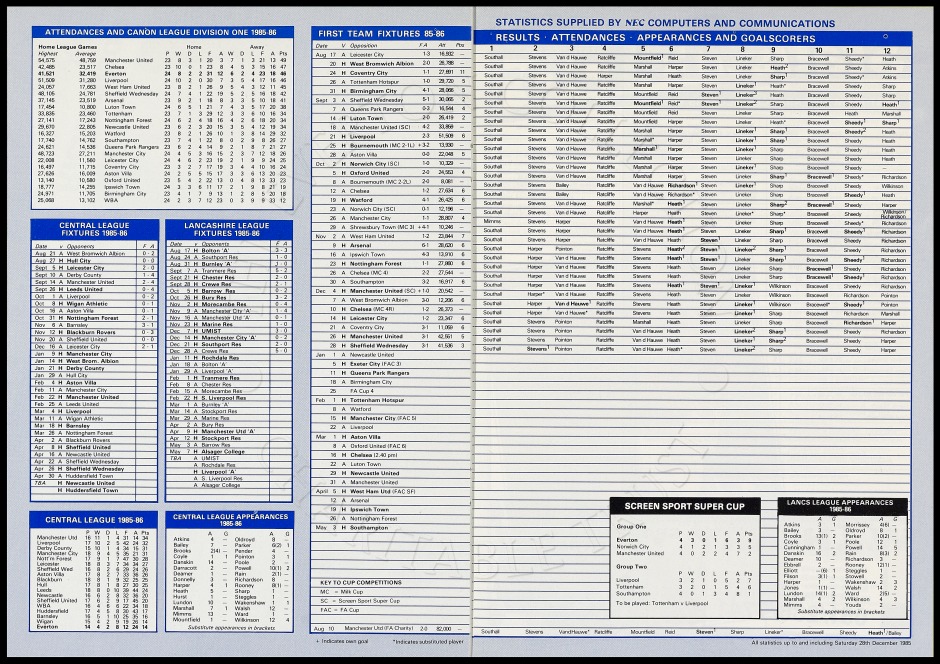This screenshot has height=664, width=940.
Task: Select 'Southampton' in Super Cup Group Two
Action: click(633, 594)
